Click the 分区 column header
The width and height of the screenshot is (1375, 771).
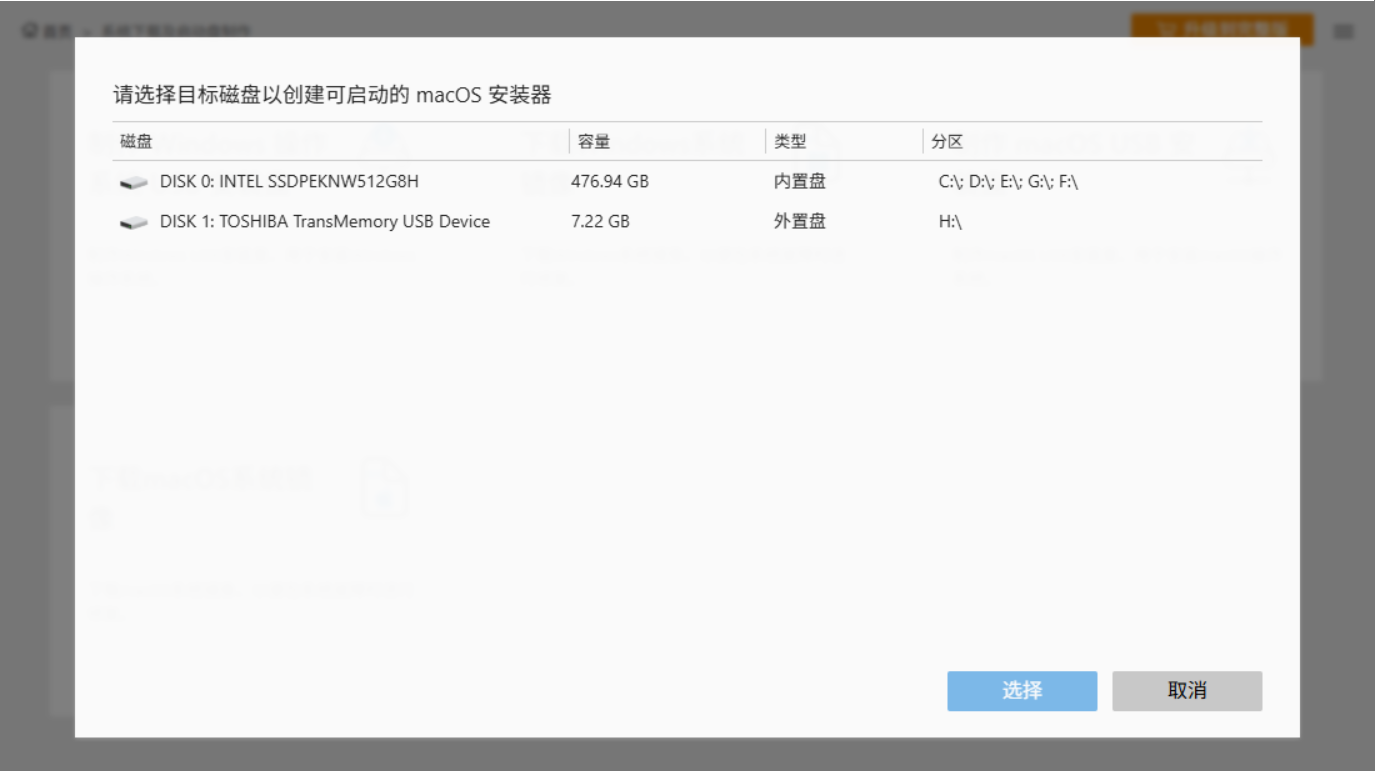tap(946, 141)
